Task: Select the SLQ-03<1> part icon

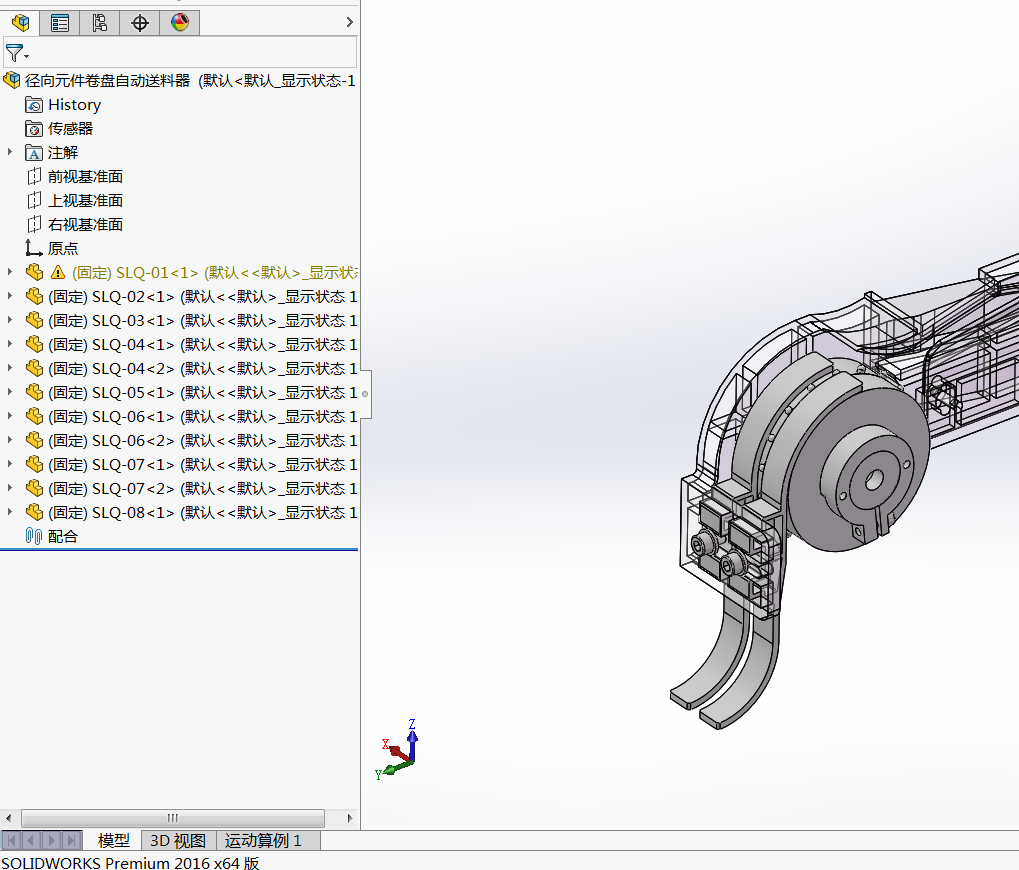Action: click(34, 320)
